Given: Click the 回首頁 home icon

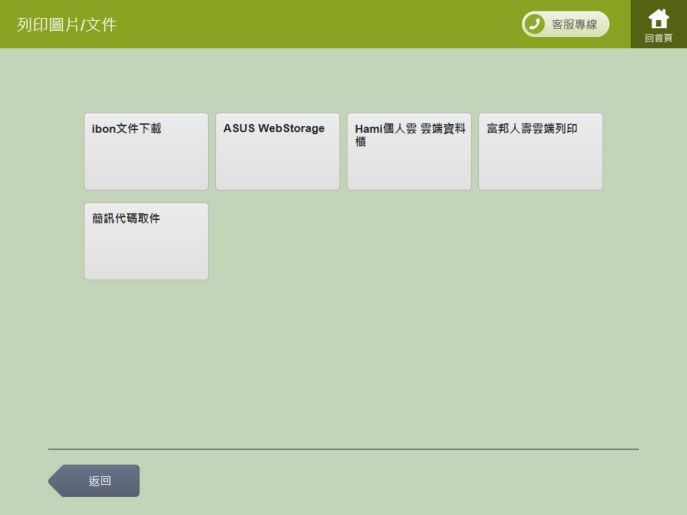Looking at the screenshot, I should point(659,24).
